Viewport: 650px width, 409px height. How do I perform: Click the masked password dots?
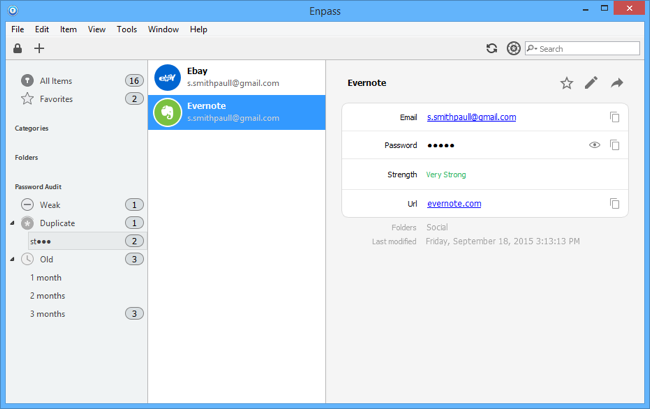(441, 145)
